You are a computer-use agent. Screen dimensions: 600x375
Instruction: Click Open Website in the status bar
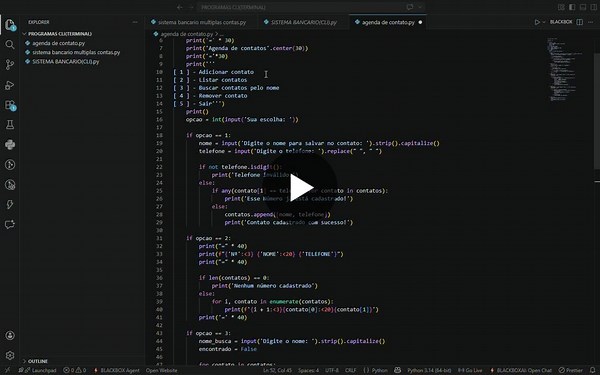(161, 370)
